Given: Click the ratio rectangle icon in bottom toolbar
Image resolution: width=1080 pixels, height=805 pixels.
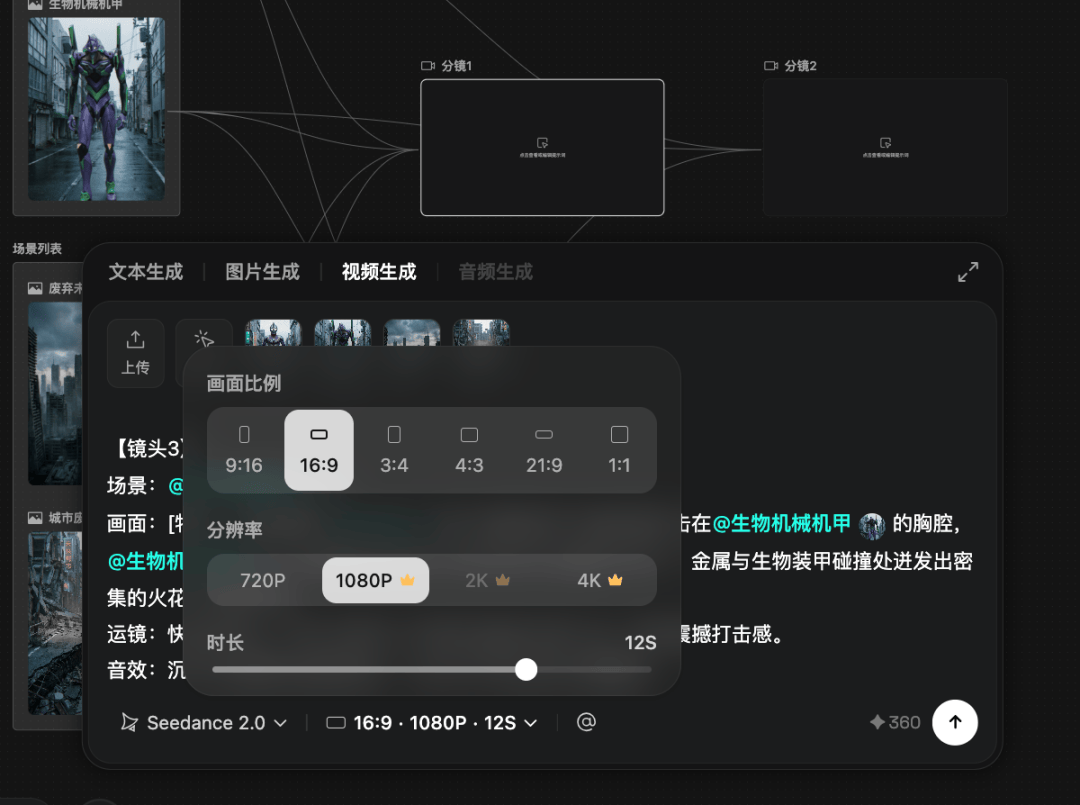Looking at the screenshot, I should [x=335, y=722].
